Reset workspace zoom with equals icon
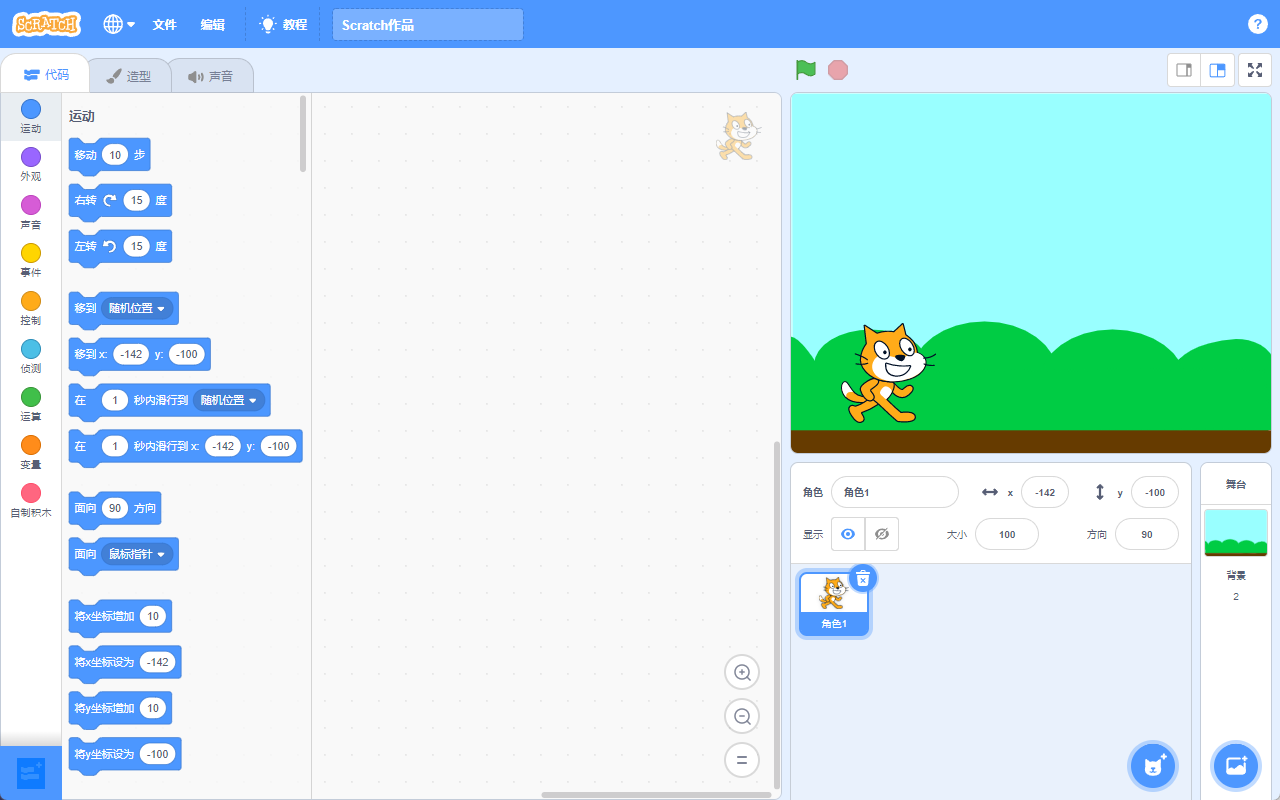This screenshot has width=1280, height=800. click(x=742, y=760)
